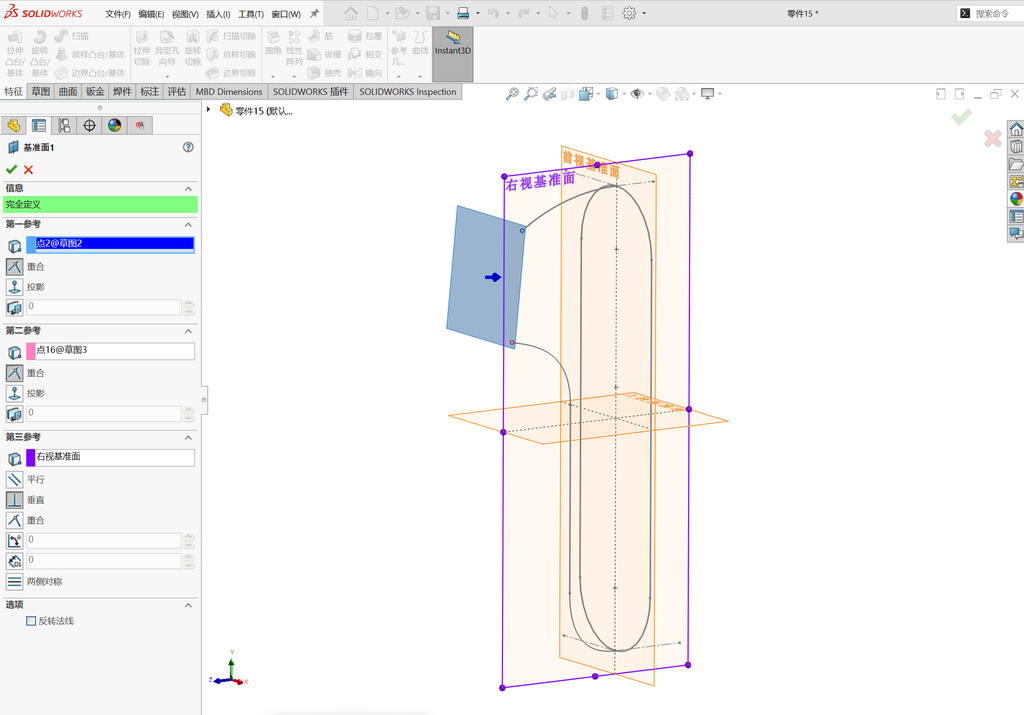1024x715 pixels.
Task: Select 投影 option under 第一参考
Action: 14,287
